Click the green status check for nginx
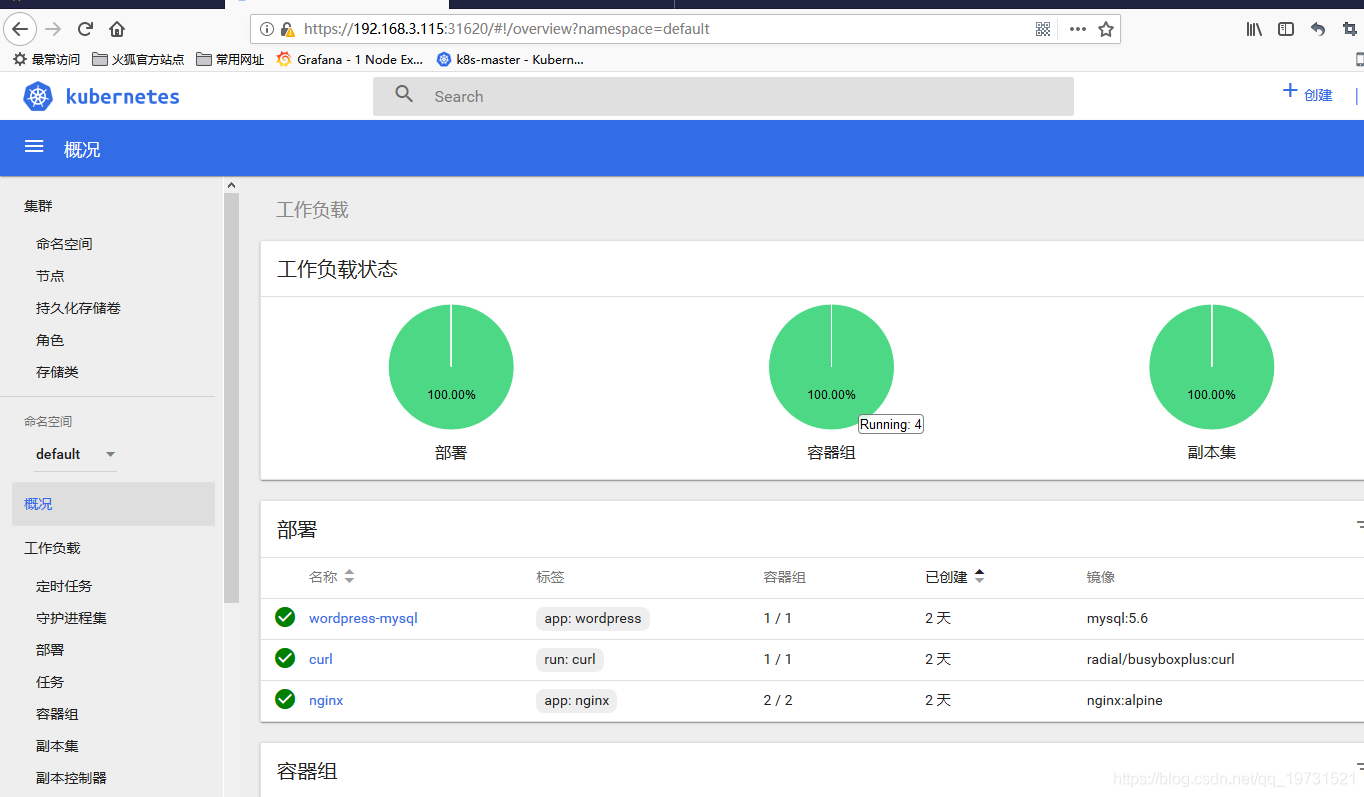Screen dimensions: 1364x797 coord(285,699)
